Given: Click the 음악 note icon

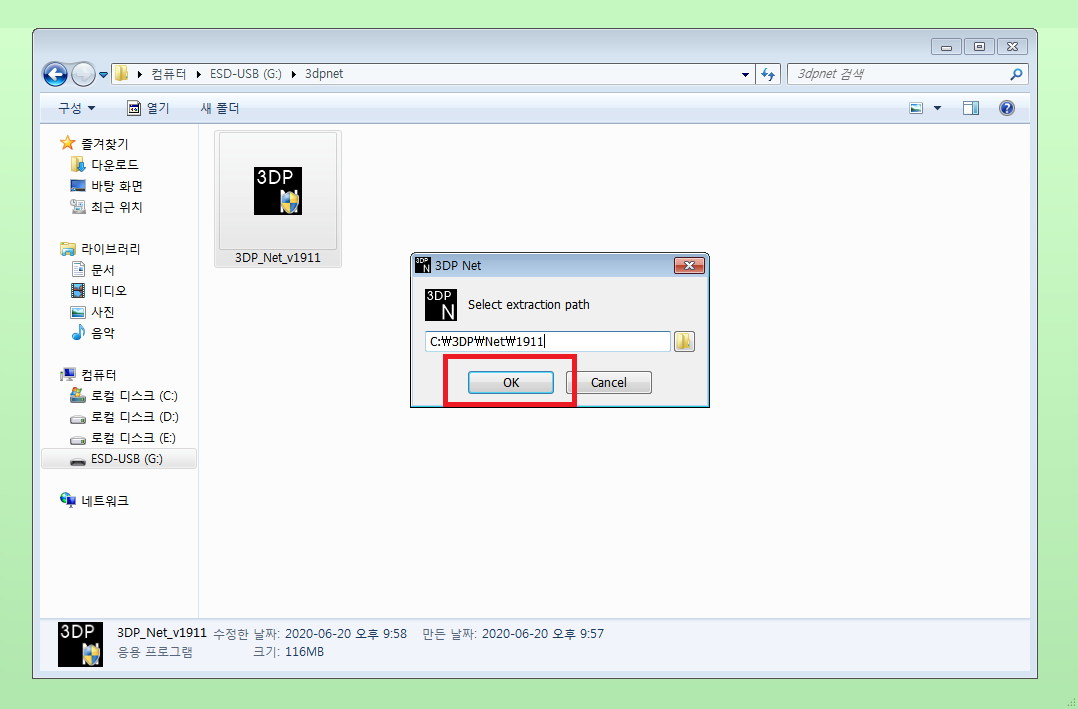Looking at the screenshot, I should pyautogui.click(x=78, y=333).
